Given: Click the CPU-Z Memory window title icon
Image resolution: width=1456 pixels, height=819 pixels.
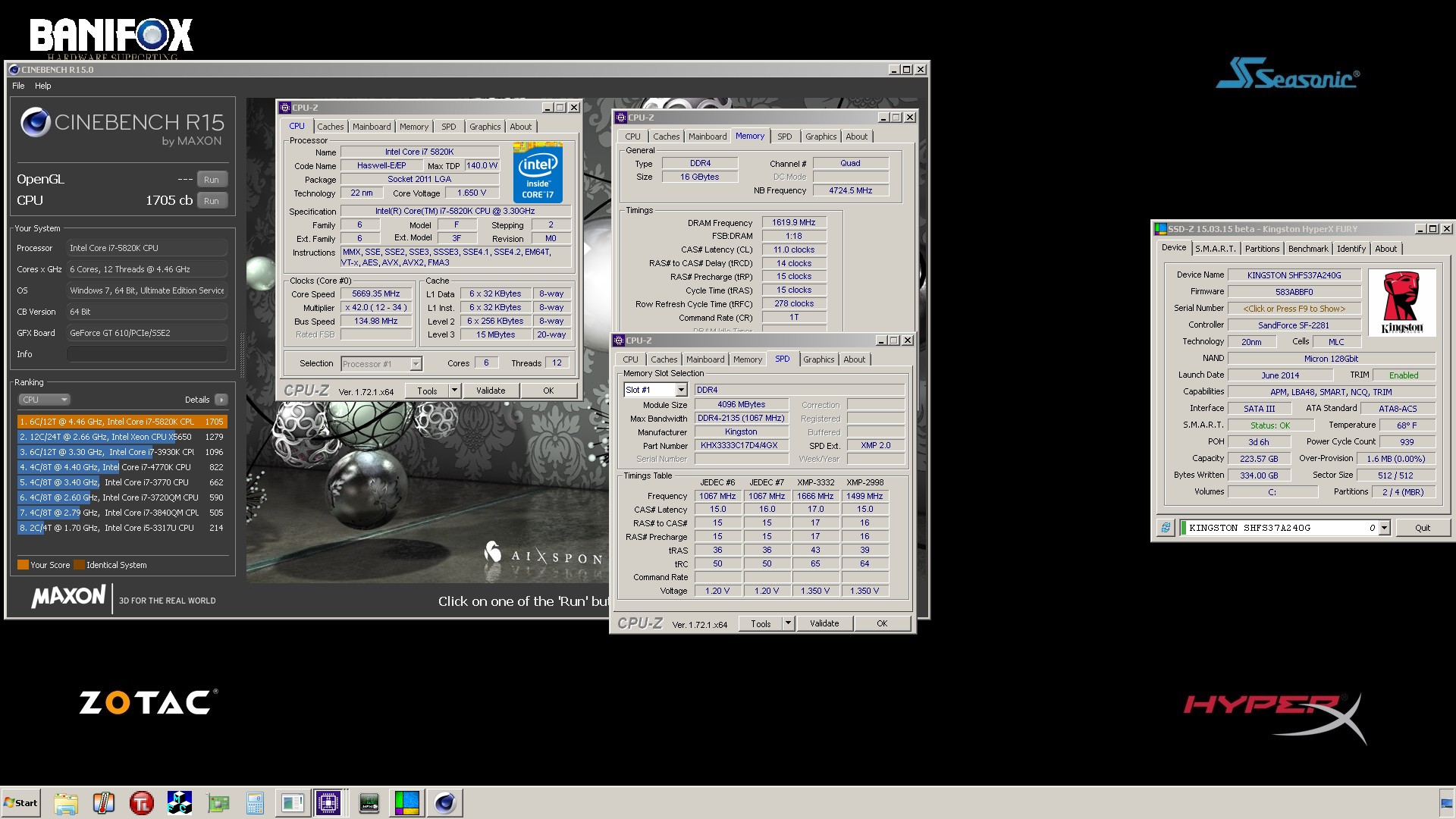Looking at the screenshot, I should coord(620,118).
